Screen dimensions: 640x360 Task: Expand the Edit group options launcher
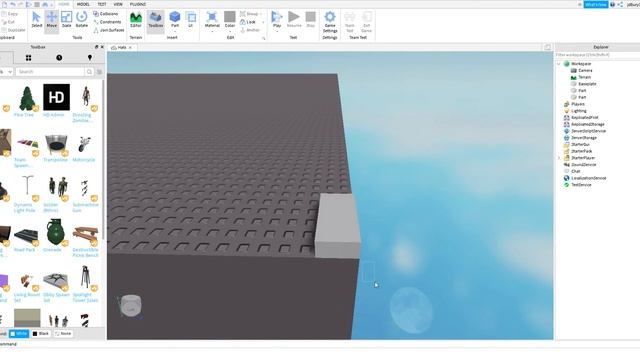[x=264, y=38]
